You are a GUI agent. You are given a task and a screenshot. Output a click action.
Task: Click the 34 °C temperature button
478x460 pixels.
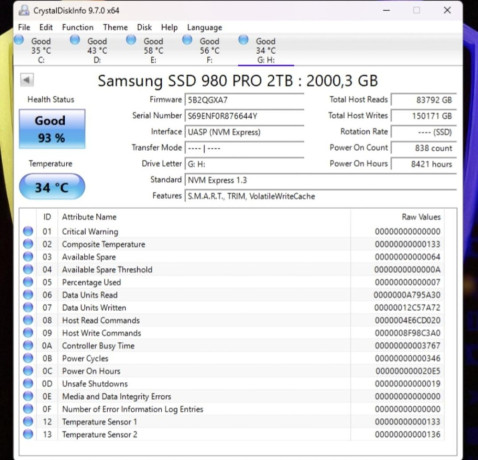tap(52, 187)
